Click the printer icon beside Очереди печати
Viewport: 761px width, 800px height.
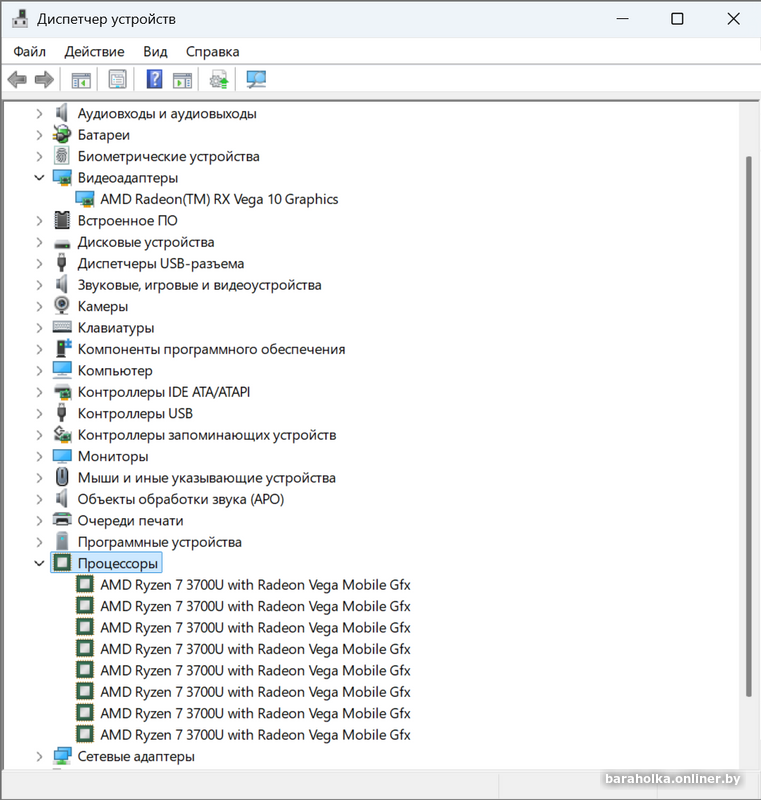[x=62, y=520]
